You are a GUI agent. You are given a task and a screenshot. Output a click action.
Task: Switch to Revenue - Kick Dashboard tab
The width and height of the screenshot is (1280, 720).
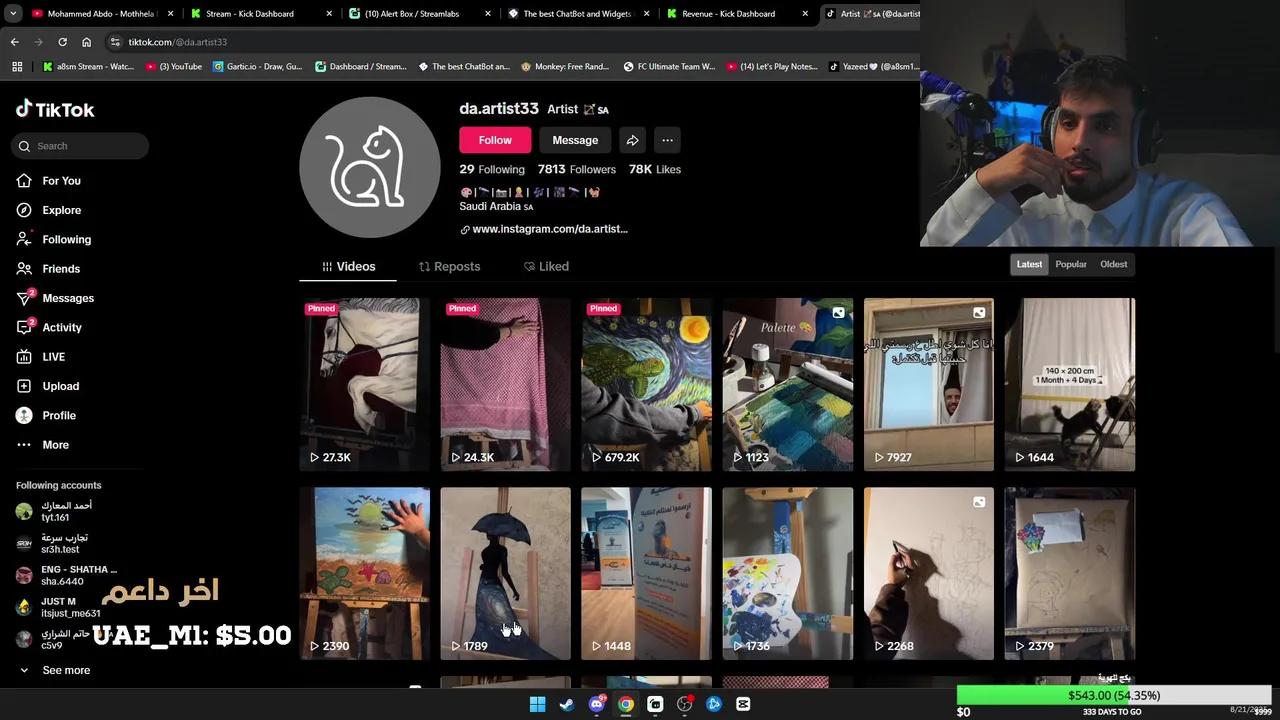point(738,14)
